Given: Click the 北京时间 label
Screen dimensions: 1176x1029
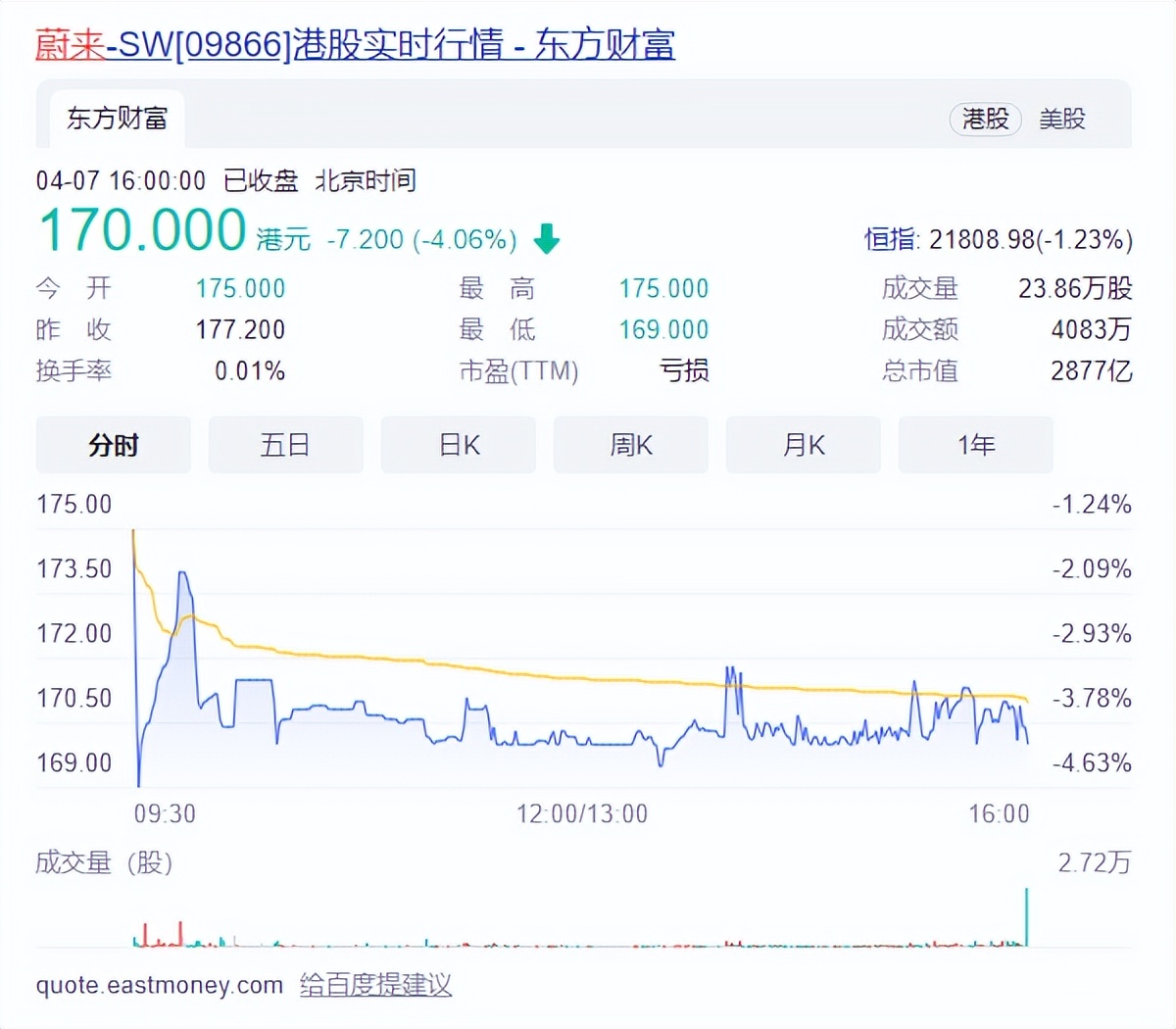Looking at the screenshot, I should [366, 181].
